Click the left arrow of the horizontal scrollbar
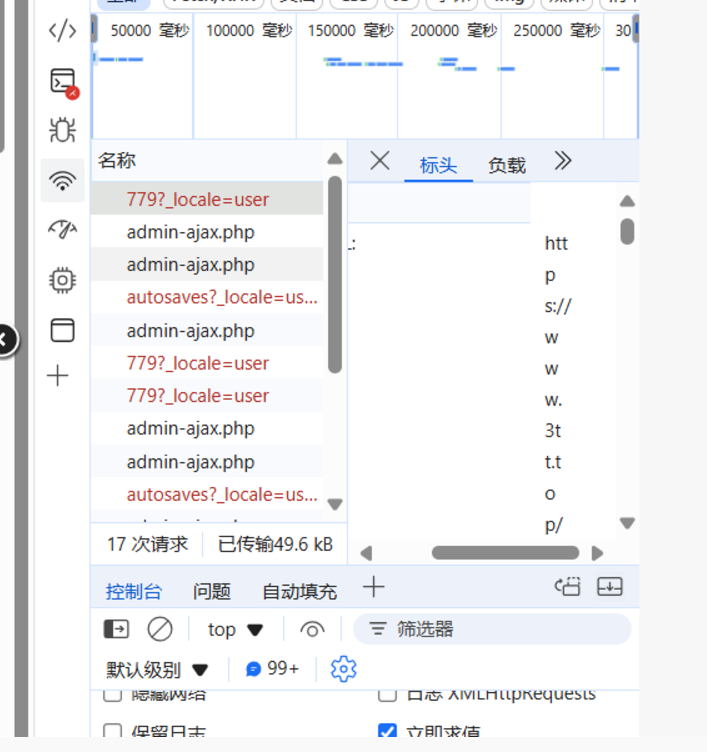Viewport: 707px width, 752px height. click(x=366, y=553)
